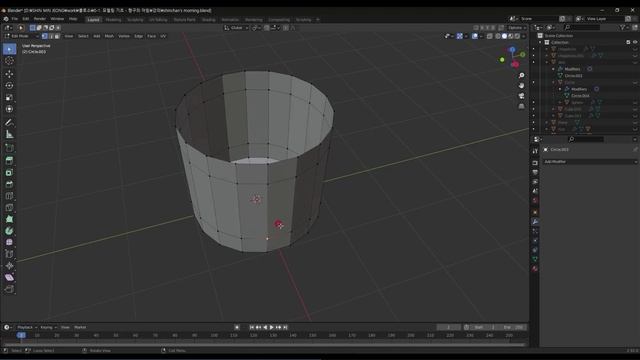The image size is (640, 360).
Task: Select the Move tool
Action: point(9,74)
